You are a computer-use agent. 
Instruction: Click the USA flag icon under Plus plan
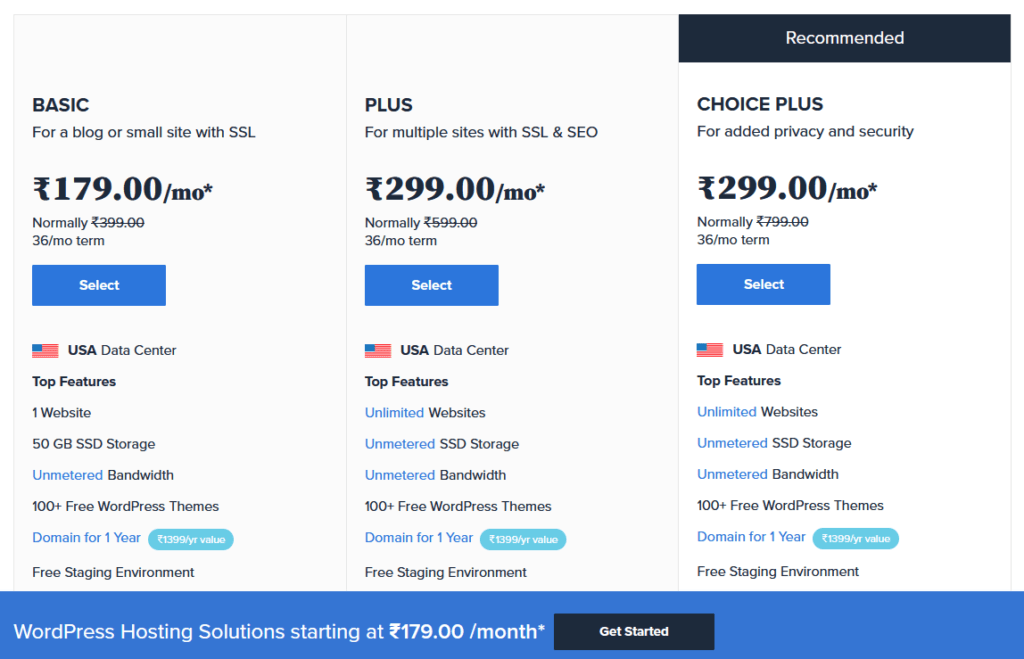377,349
